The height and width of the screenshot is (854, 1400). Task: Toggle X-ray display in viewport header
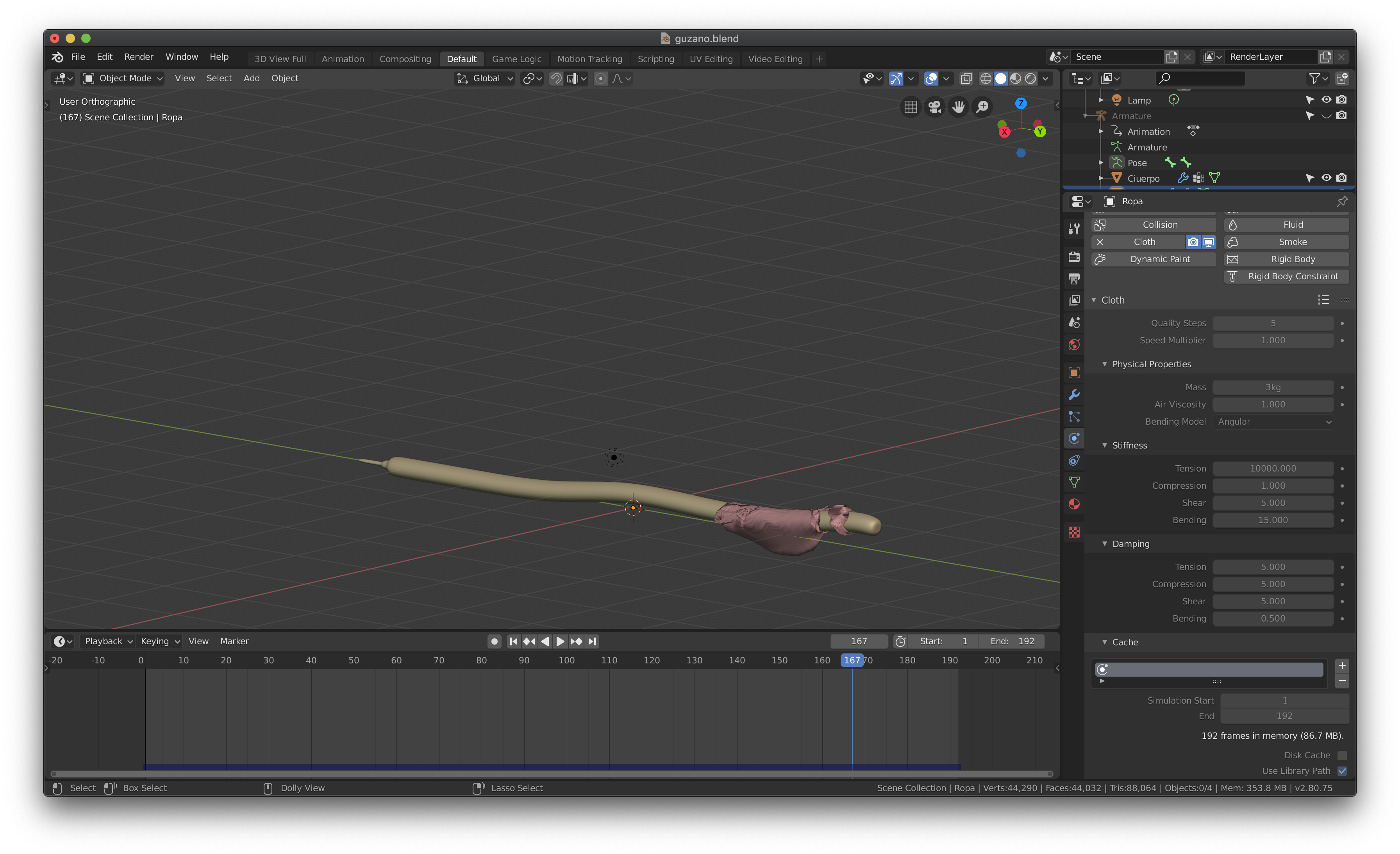(x=966, y=79)
